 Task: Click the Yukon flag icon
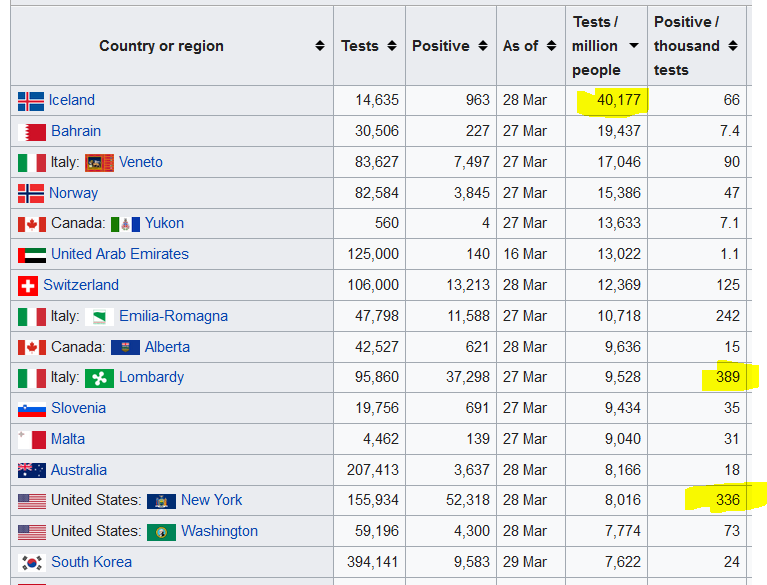[x=125, y=224]
